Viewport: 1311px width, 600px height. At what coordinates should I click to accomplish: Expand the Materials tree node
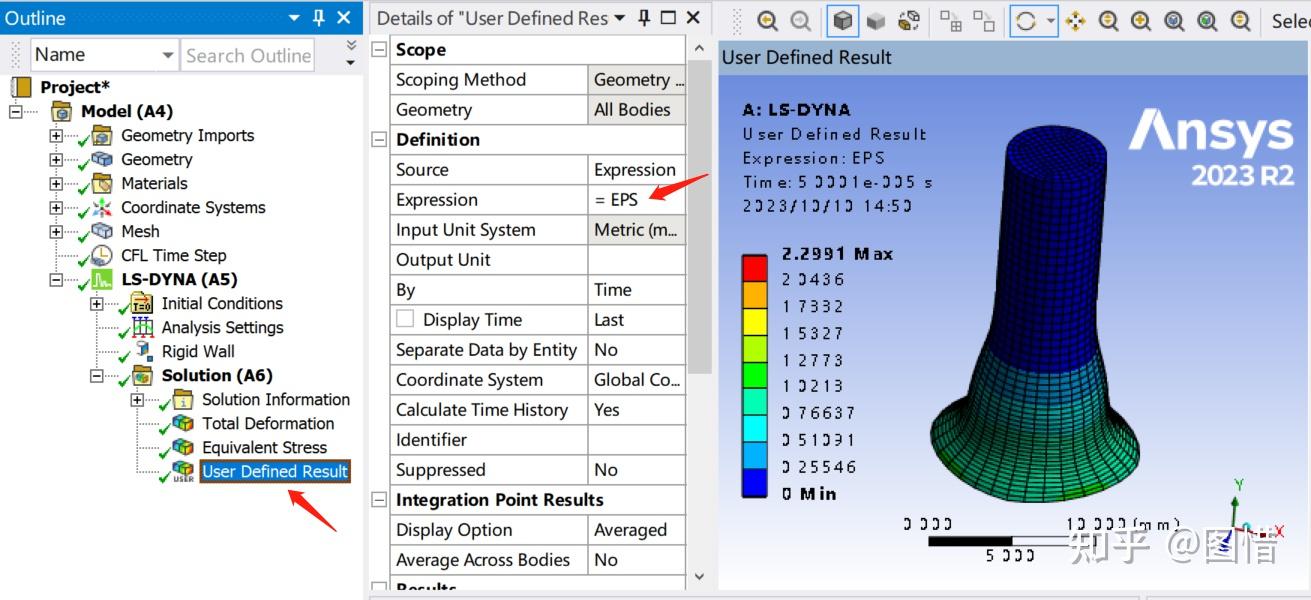[56, 183]
